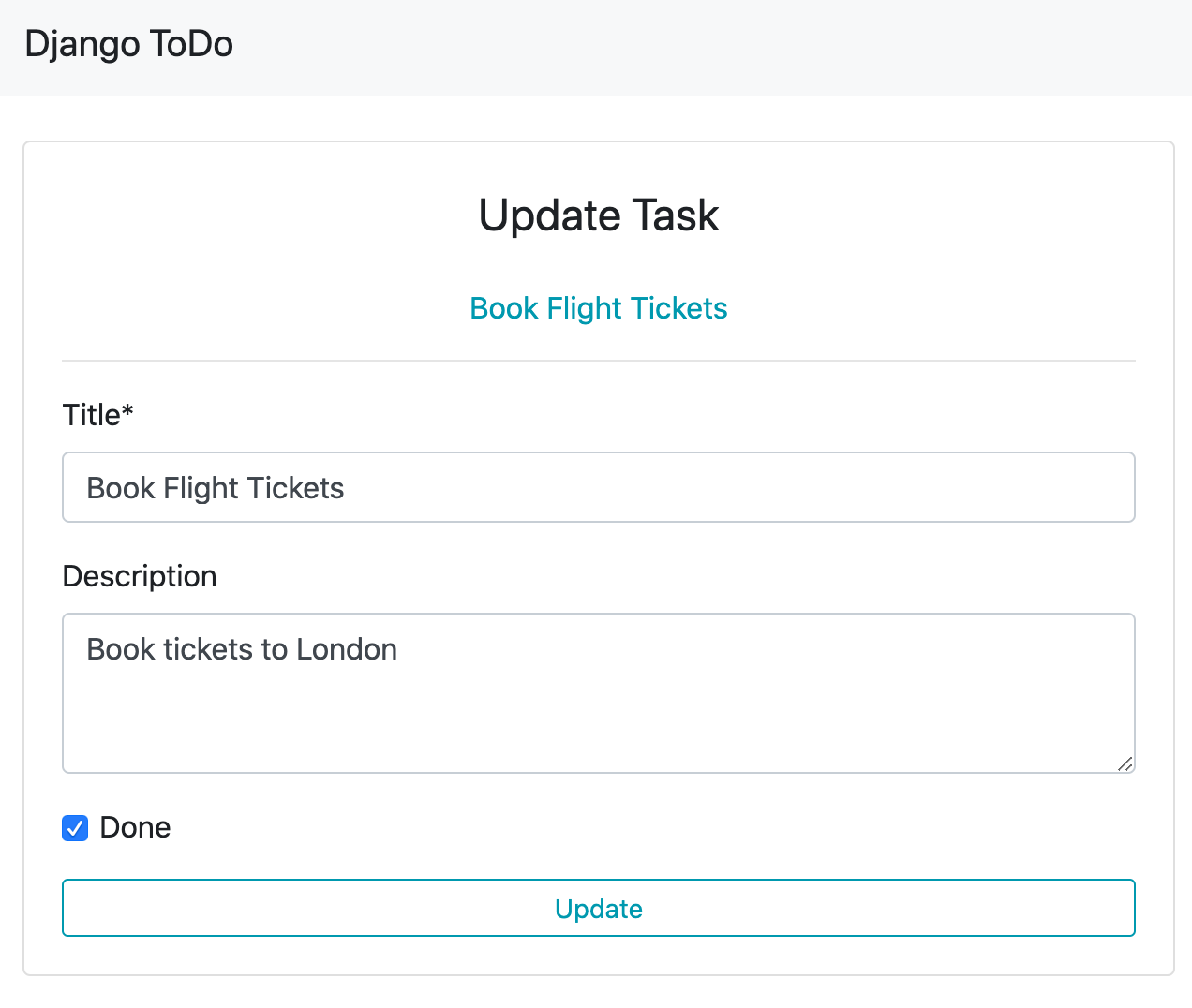Click the Description field label
Image resolution: width=1192 pixels, height=1008 pixels.
point(140,576)
